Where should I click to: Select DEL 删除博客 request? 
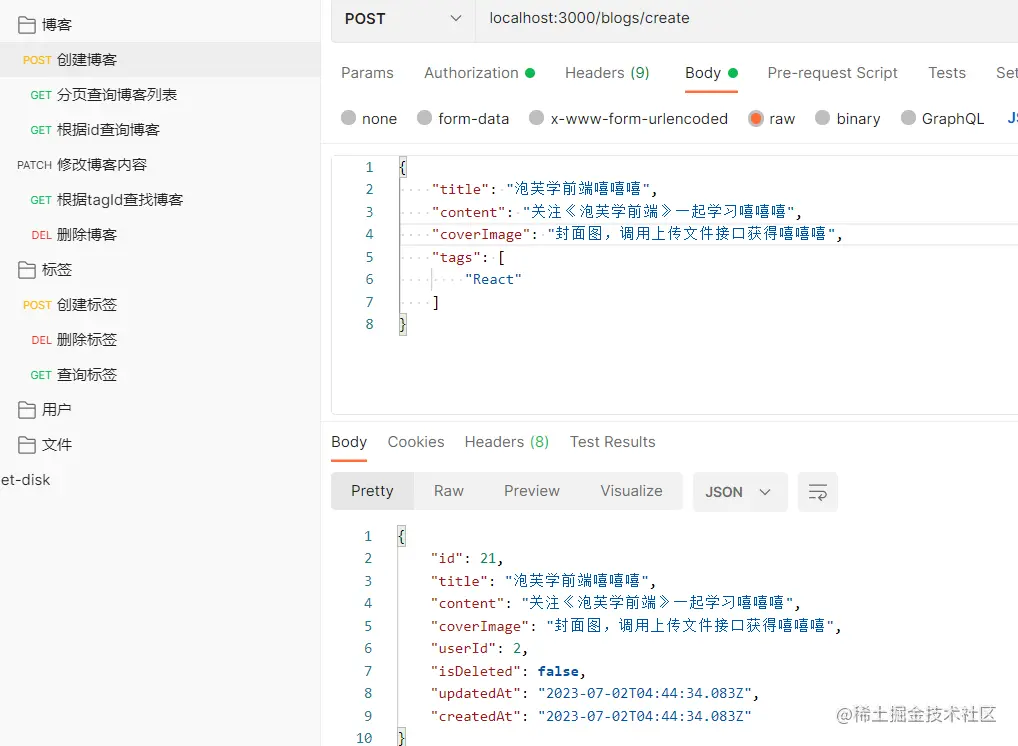160,235
